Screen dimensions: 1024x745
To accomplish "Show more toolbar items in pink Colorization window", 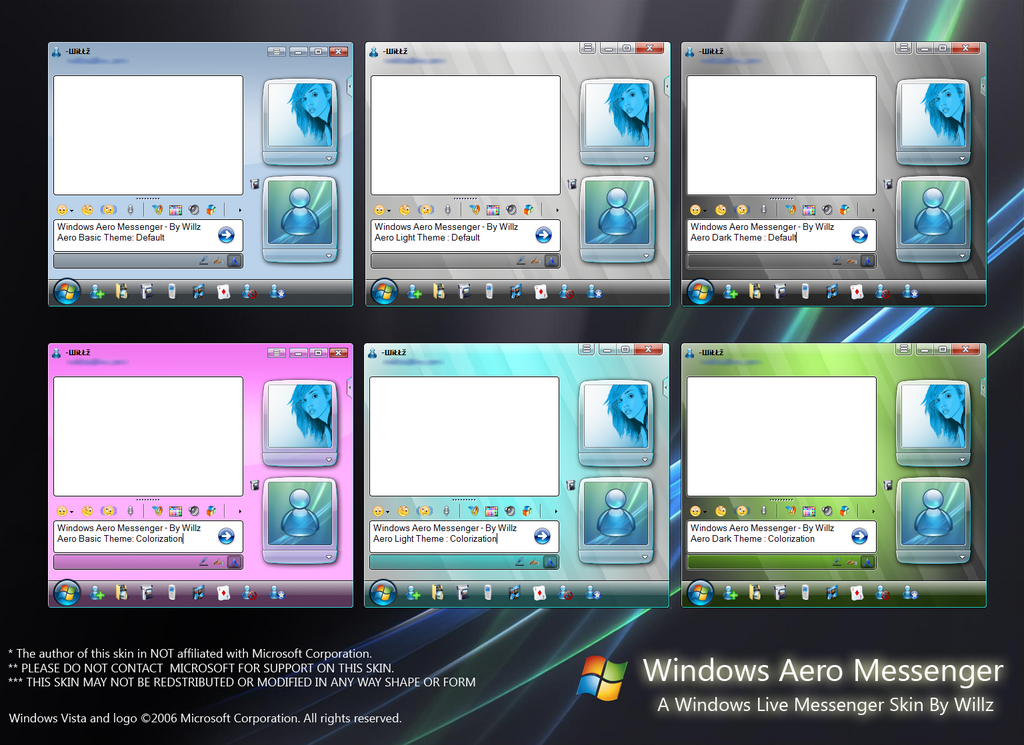I will coord(240,511).
